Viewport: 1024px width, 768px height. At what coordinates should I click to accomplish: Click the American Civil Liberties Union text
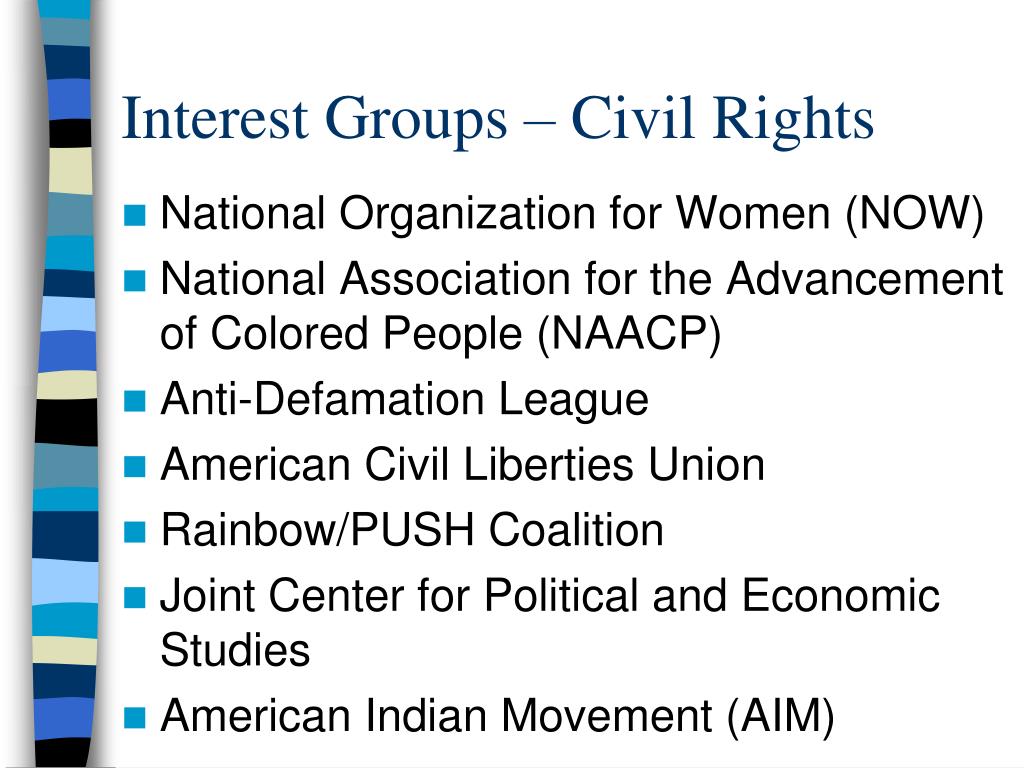pyautogui.click(x=462, y=464)
